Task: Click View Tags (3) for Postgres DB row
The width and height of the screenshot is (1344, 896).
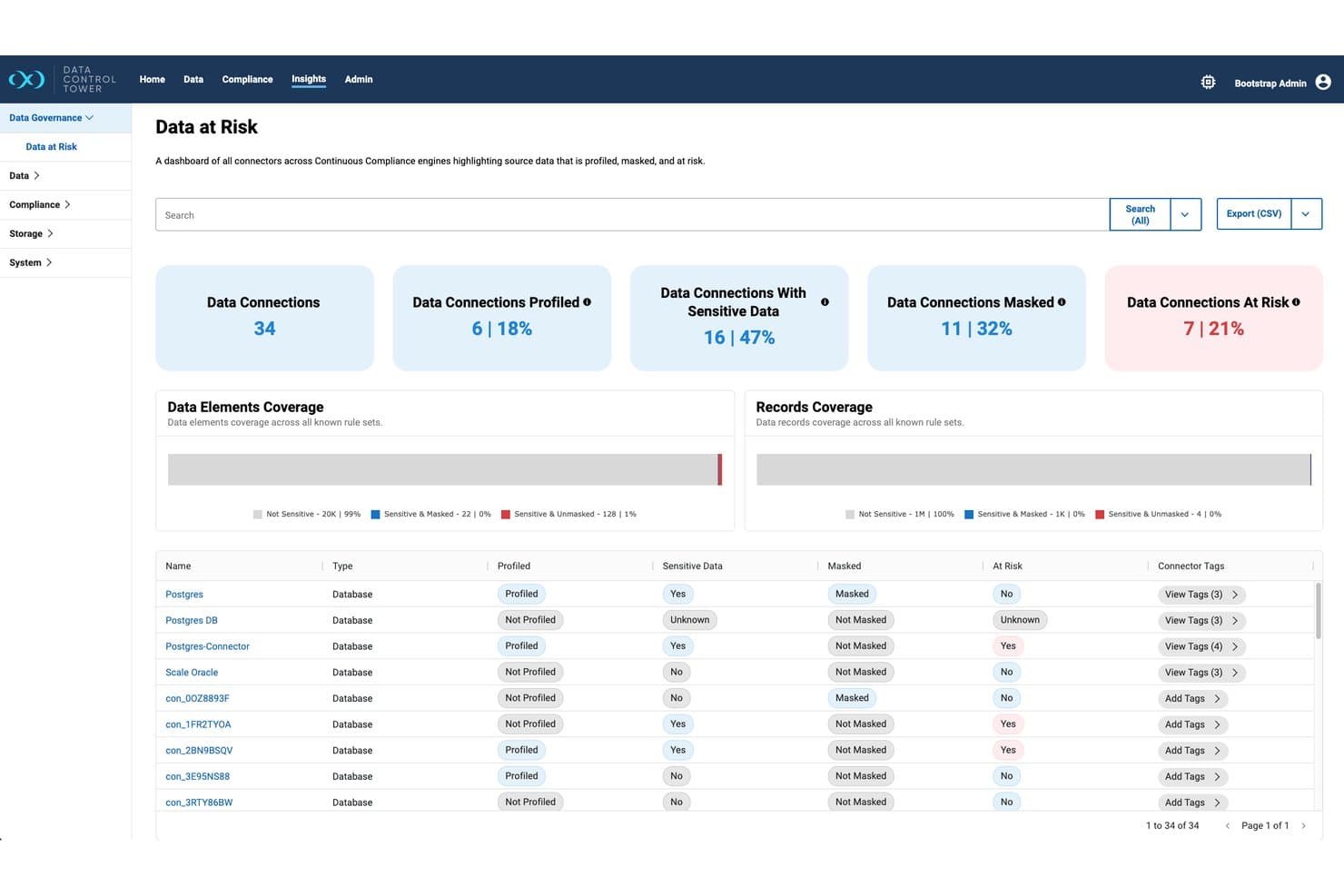Action: coord(1201,621)
